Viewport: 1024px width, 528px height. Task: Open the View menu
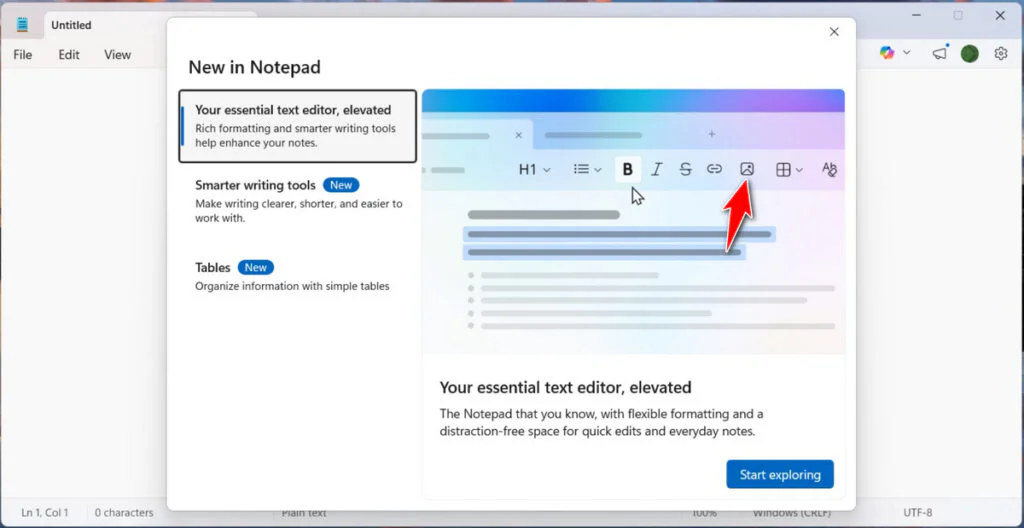(118, 55)
